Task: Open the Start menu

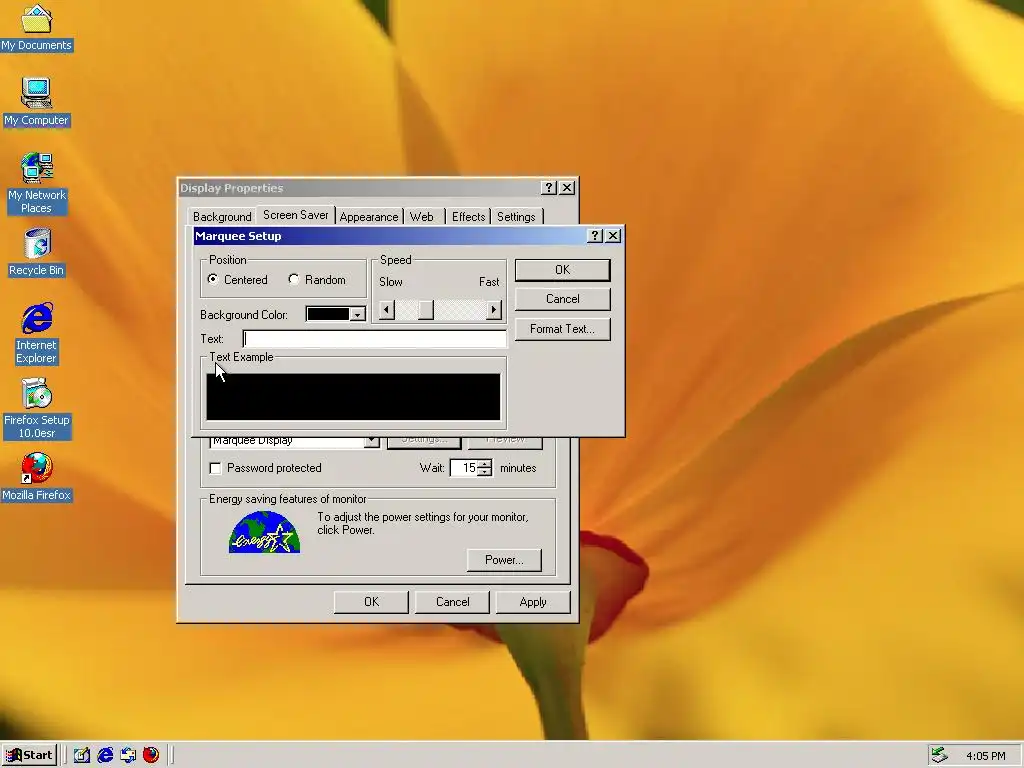Action: 29,755
